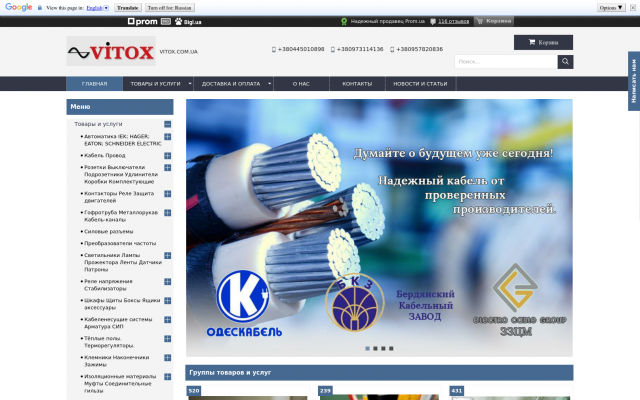Expand Клеммники Наконечники category
This screenshot has width=640, height=400.
pyautogui.click(x=167, y=358)
